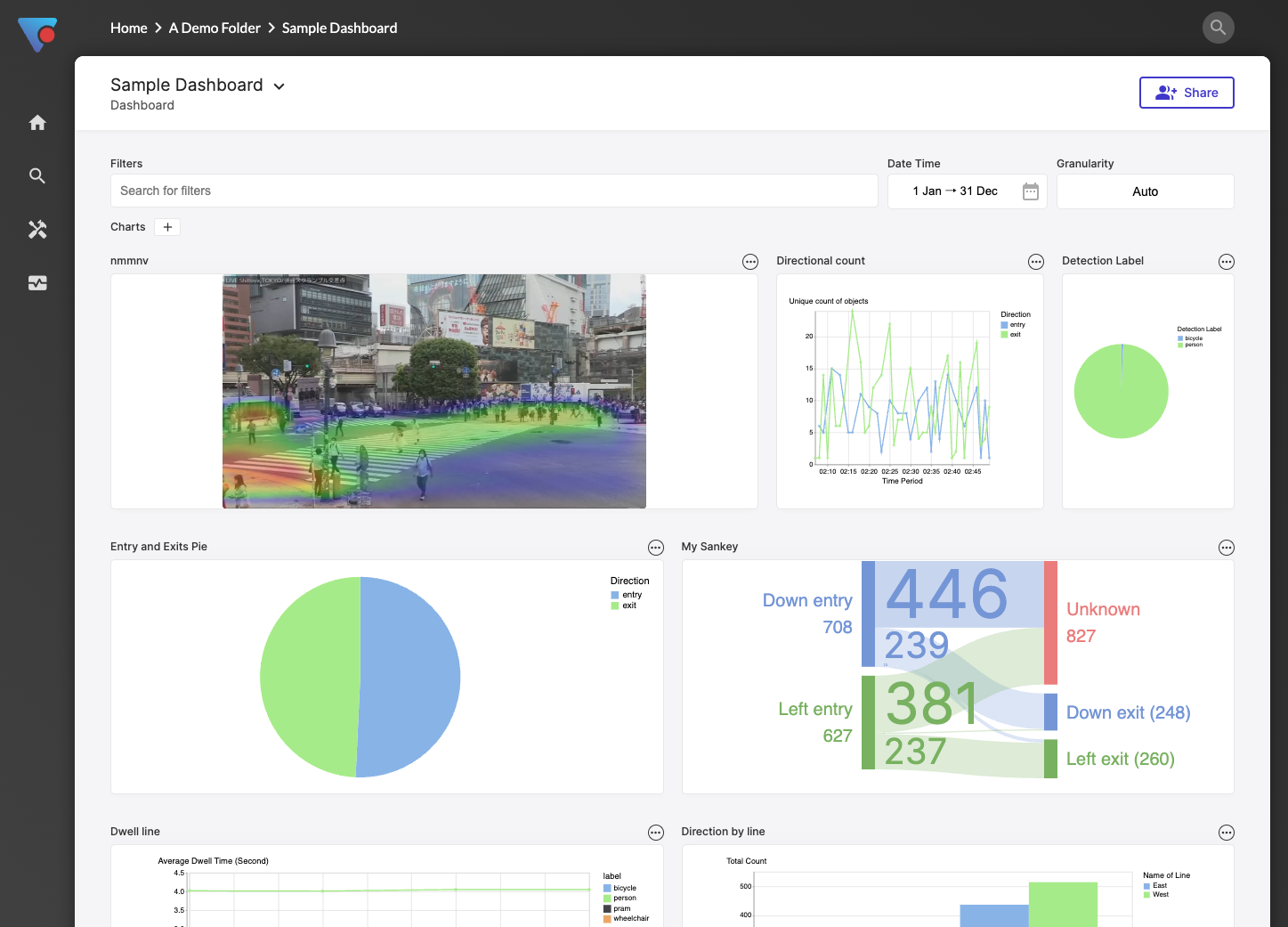The image size is (1288, 927).
Task: Add a new chart with plus button
Action: point(167,227)
